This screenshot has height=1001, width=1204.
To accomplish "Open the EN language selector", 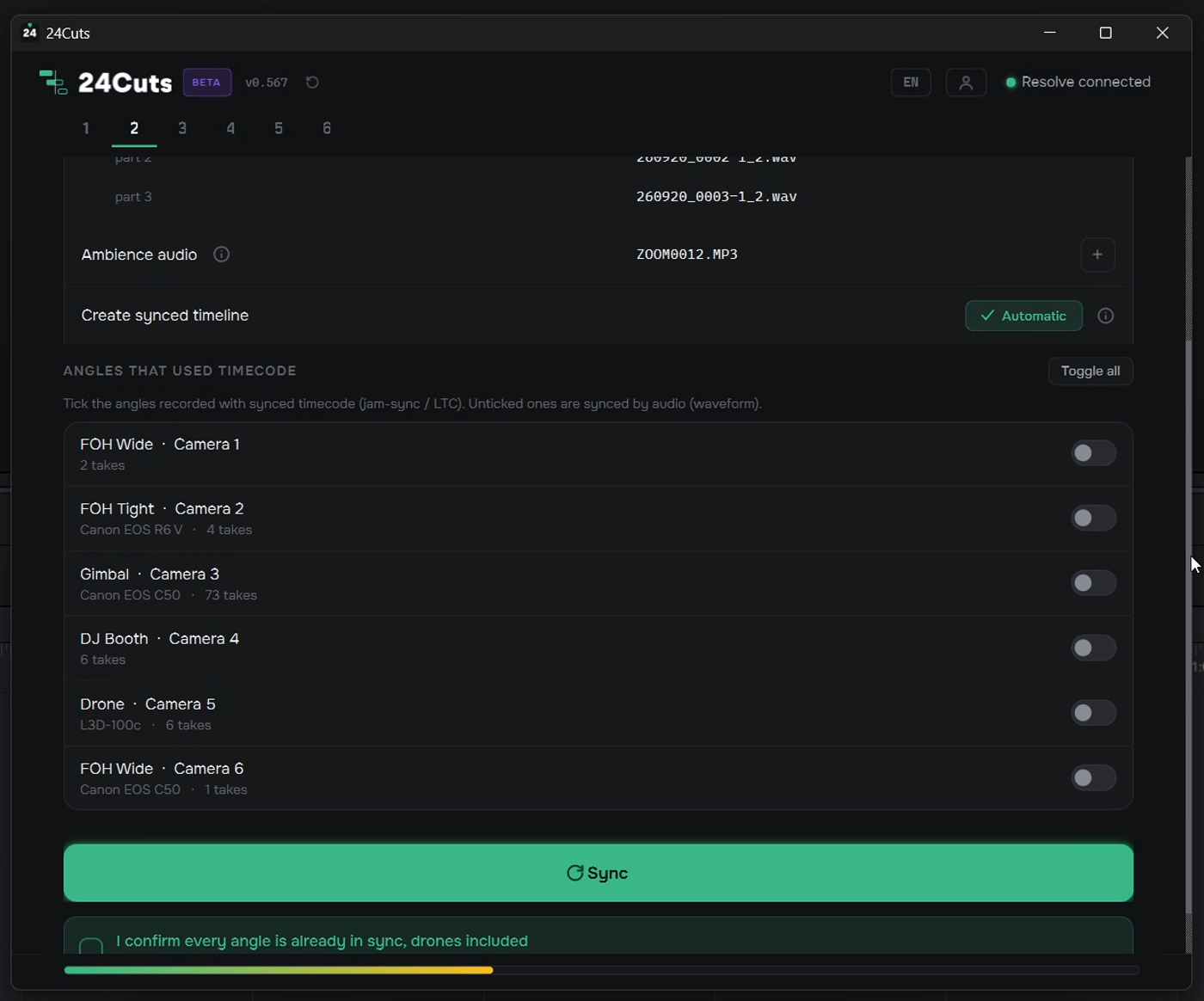I will 911,83.
